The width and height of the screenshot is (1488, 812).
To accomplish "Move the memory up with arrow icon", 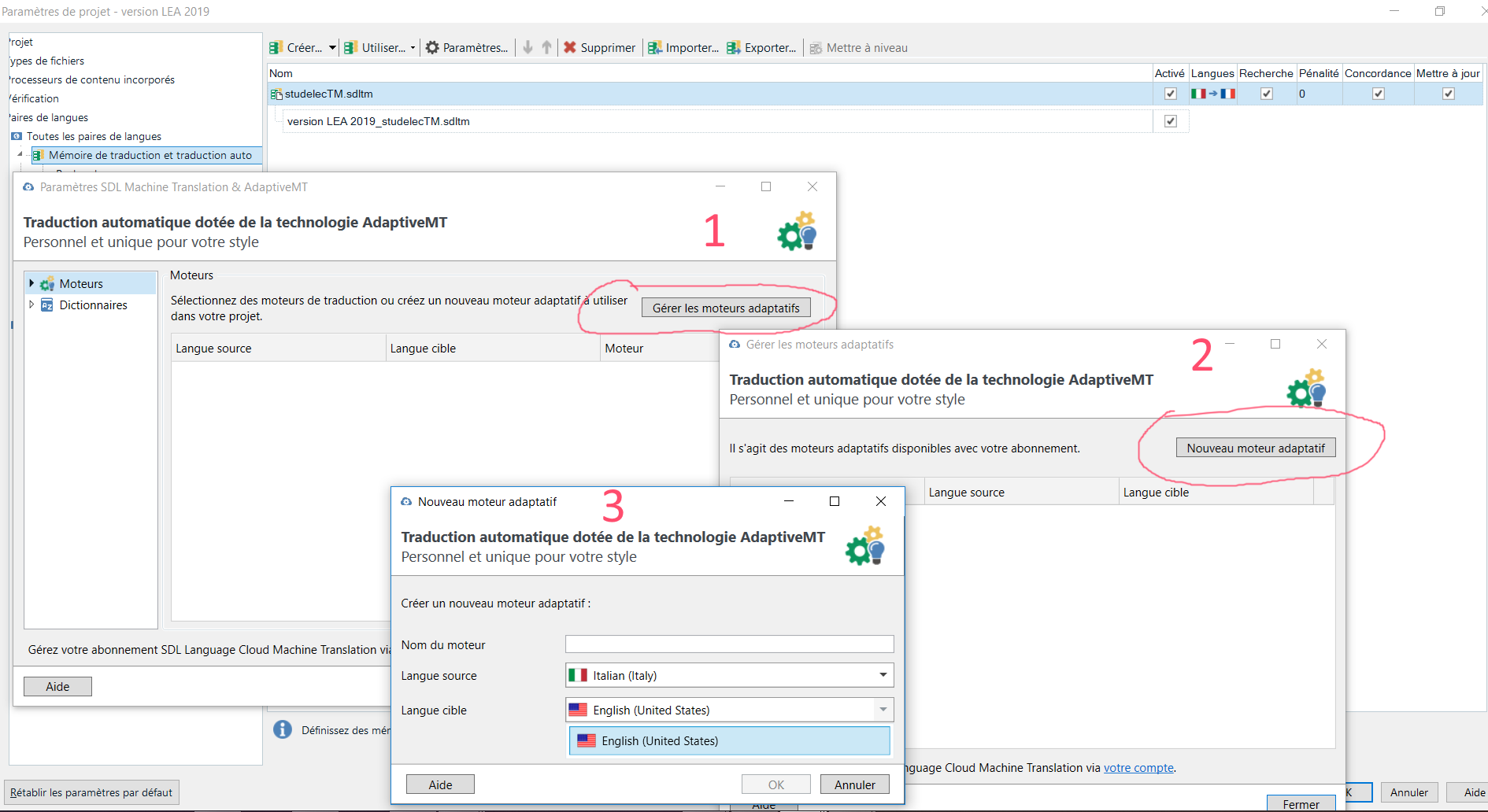I will pyautogui.click(x=547, y=47).
